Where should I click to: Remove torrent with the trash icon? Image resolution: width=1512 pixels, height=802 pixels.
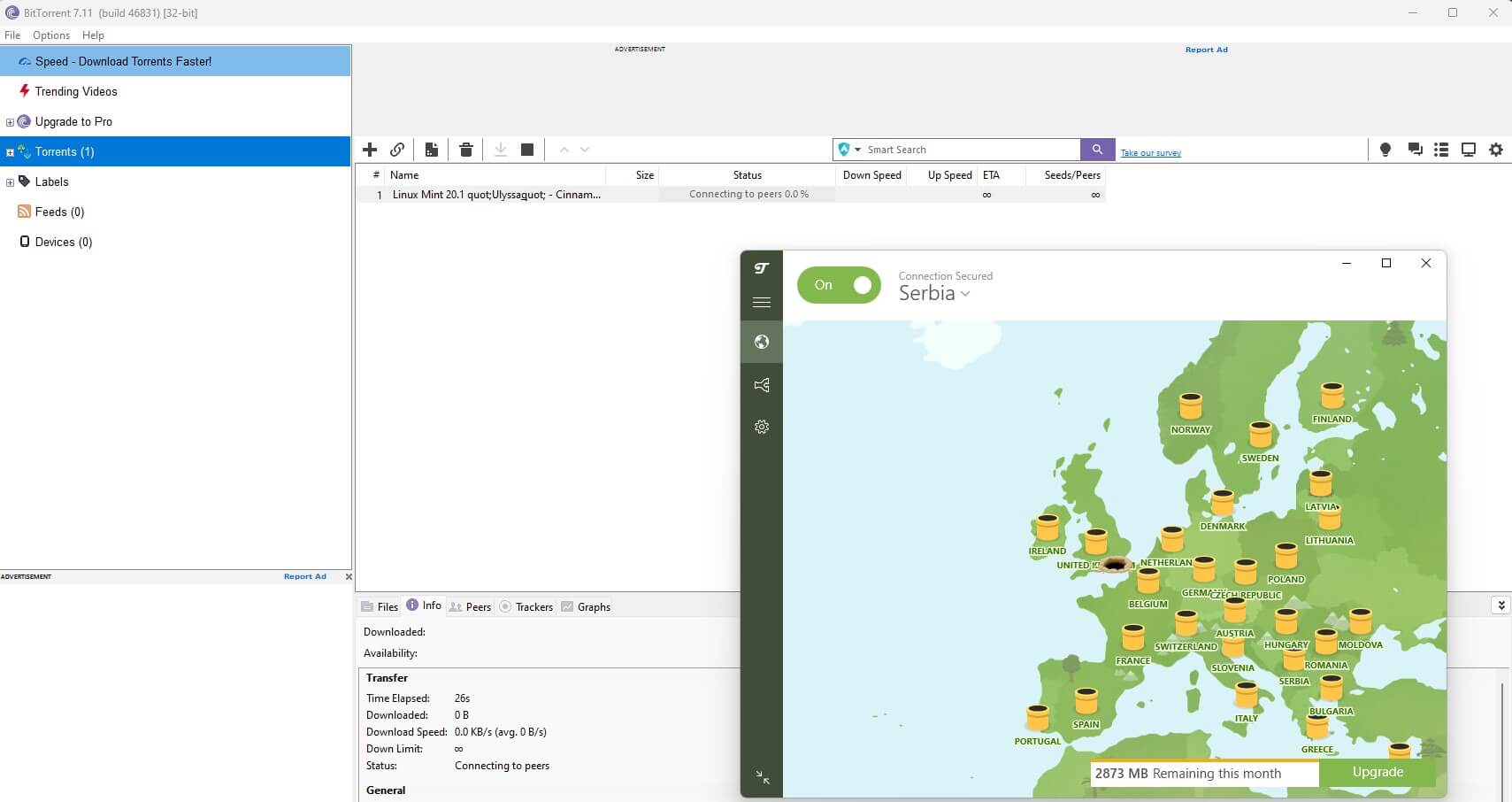coord(466,150)
